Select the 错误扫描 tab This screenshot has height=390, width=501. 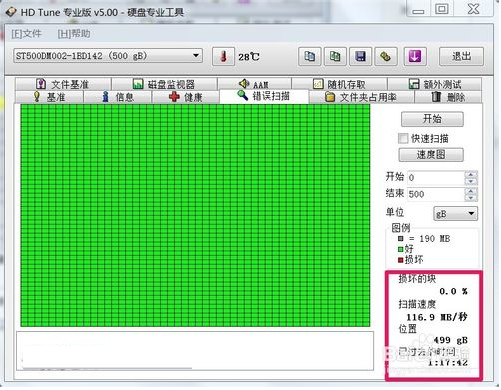pyautogui.click(x=264, y=96)
